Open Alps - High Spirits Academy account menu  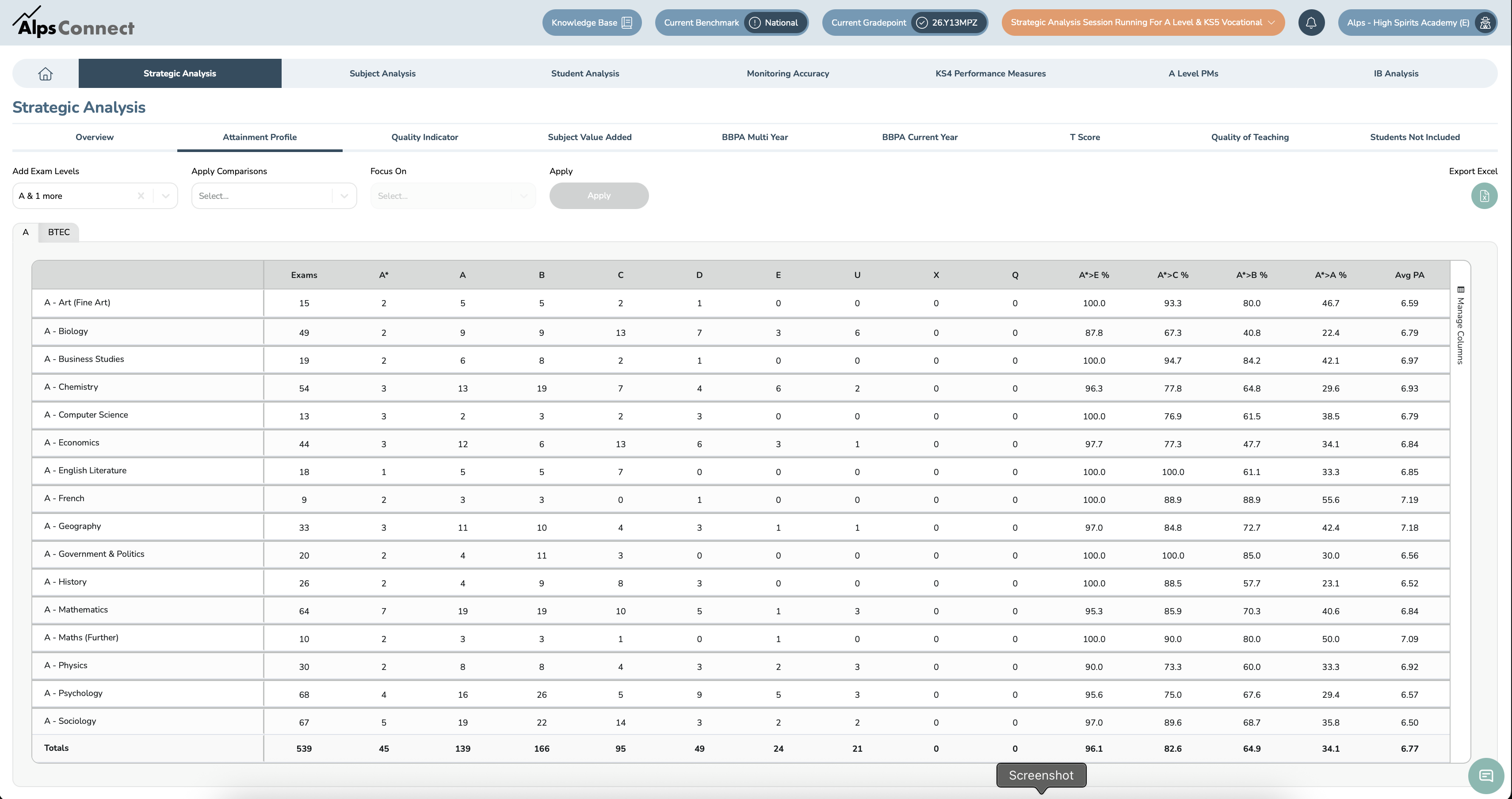[1419, 23]
